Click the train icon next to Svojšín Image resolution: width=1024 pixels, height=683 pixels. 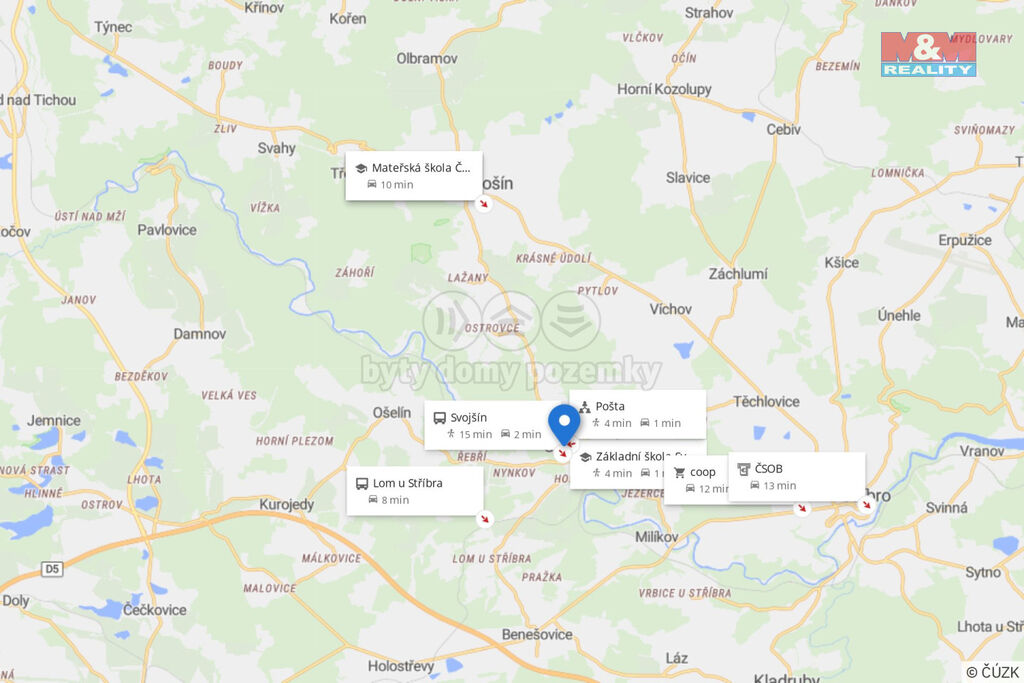tap(440, 418)
